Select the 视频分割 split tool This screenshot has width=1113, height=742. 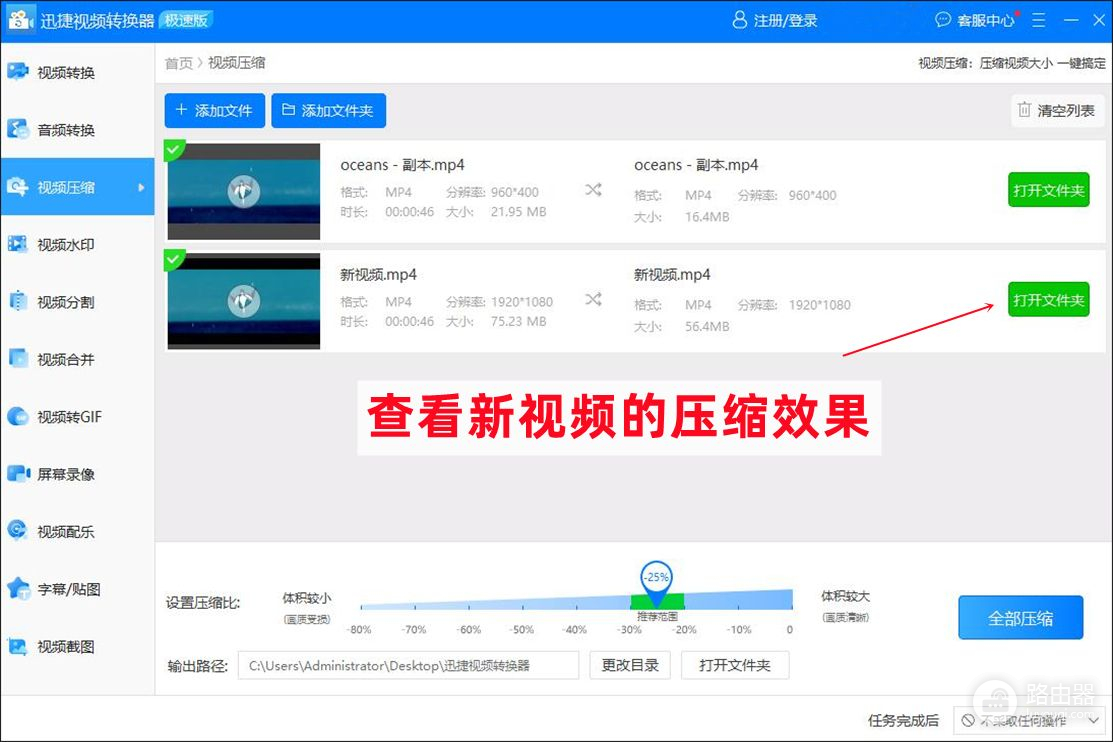tap(18, 302)
